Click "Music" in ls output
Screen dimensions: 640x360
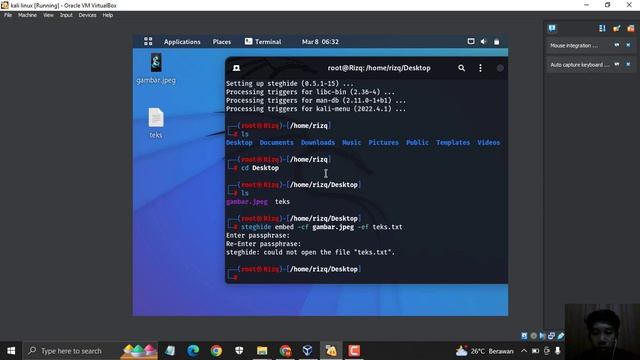(351, 142)
